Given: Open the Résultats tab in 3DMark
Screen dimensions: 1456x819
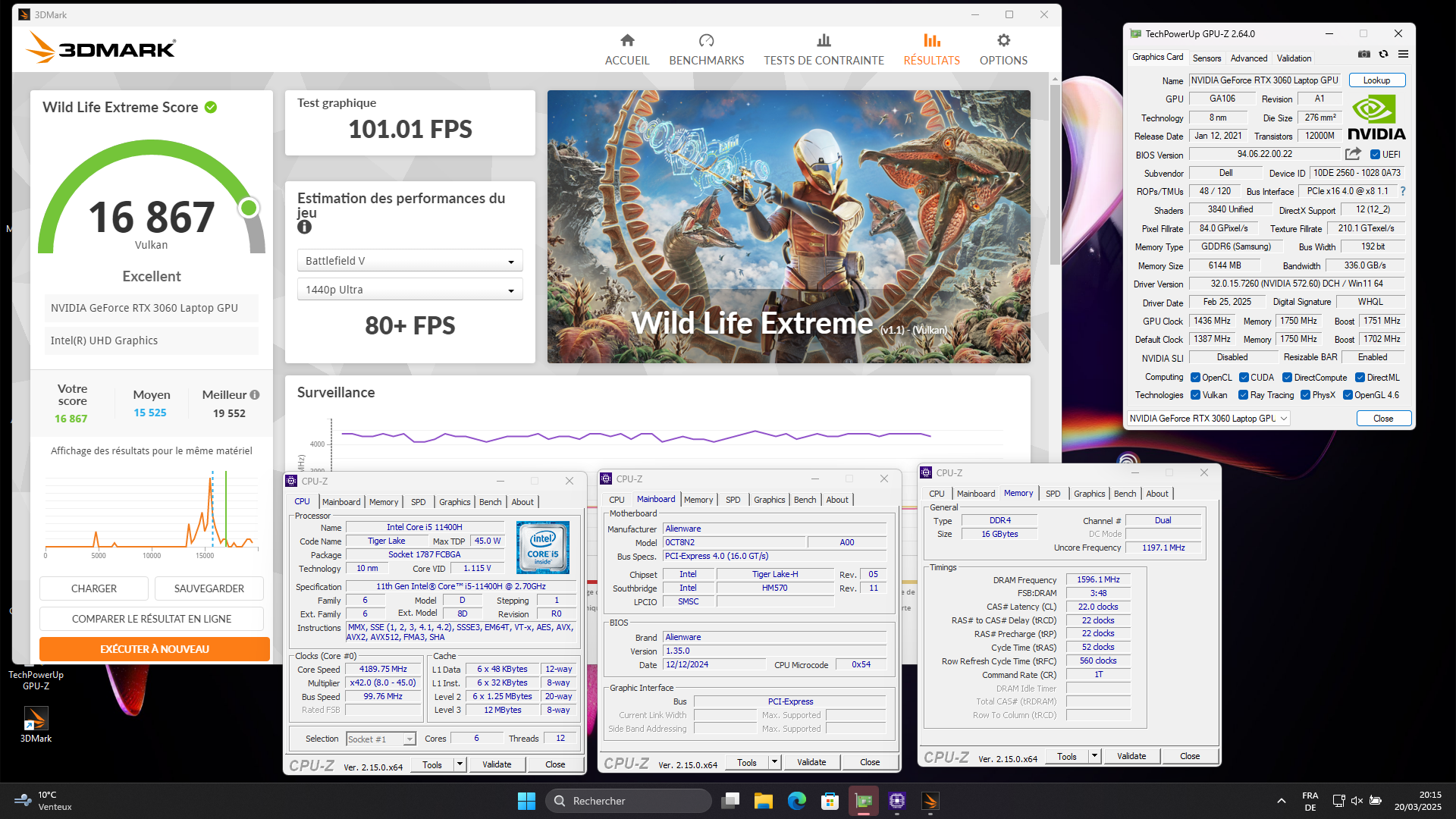Looking at the screenshot, I should [x=931, y=50].
